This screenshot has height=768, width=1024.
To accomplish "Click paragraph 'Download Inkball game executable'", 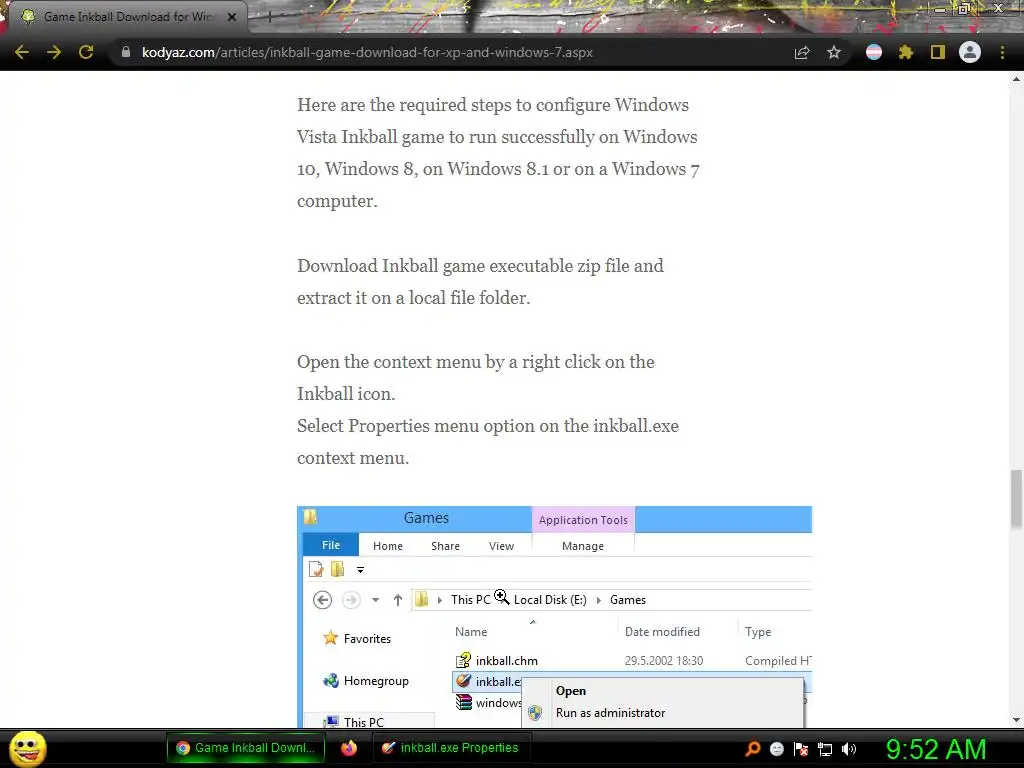I will [x=480, y=281].
